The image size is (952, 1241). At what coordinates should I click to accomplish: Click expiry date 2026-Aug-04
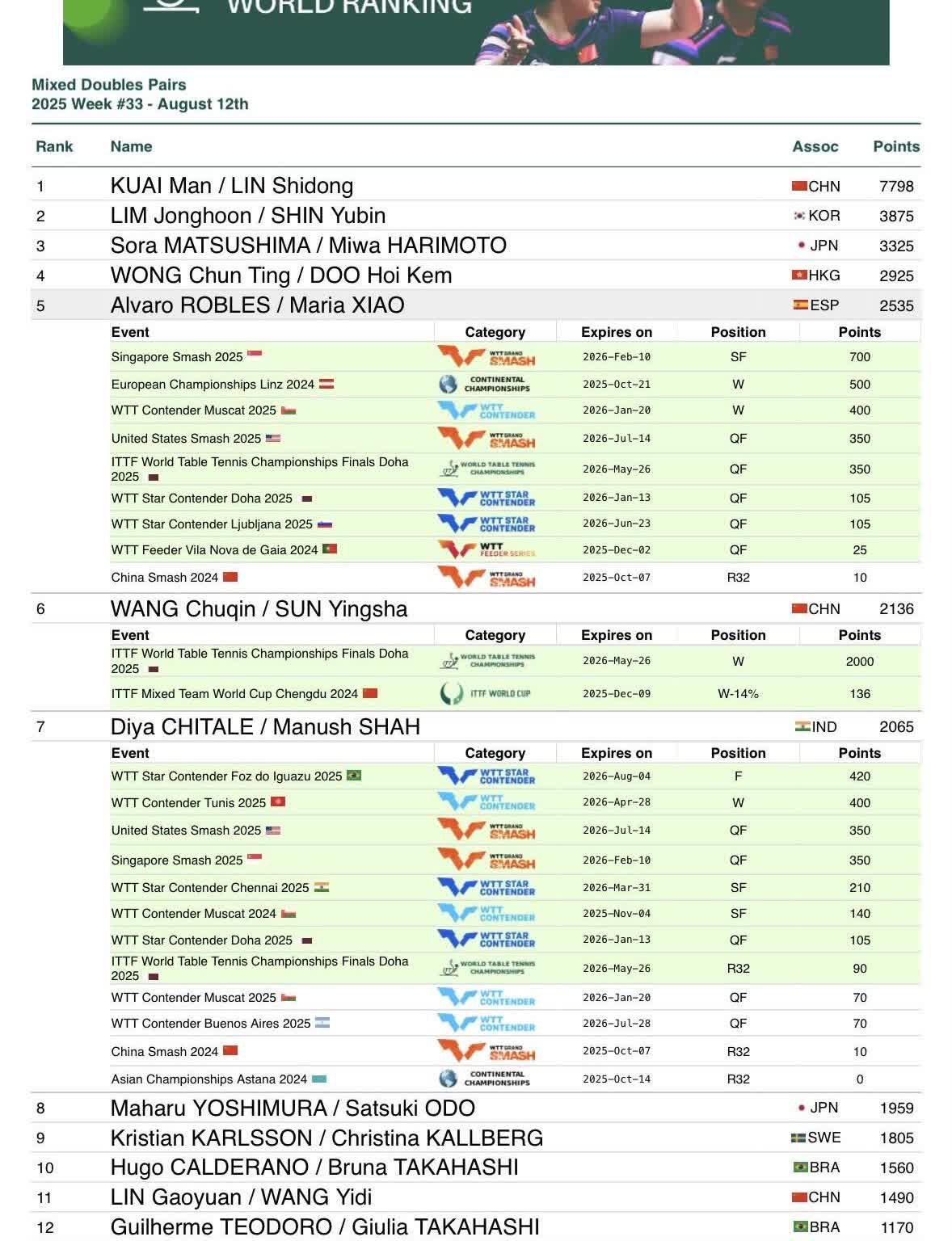617,776
